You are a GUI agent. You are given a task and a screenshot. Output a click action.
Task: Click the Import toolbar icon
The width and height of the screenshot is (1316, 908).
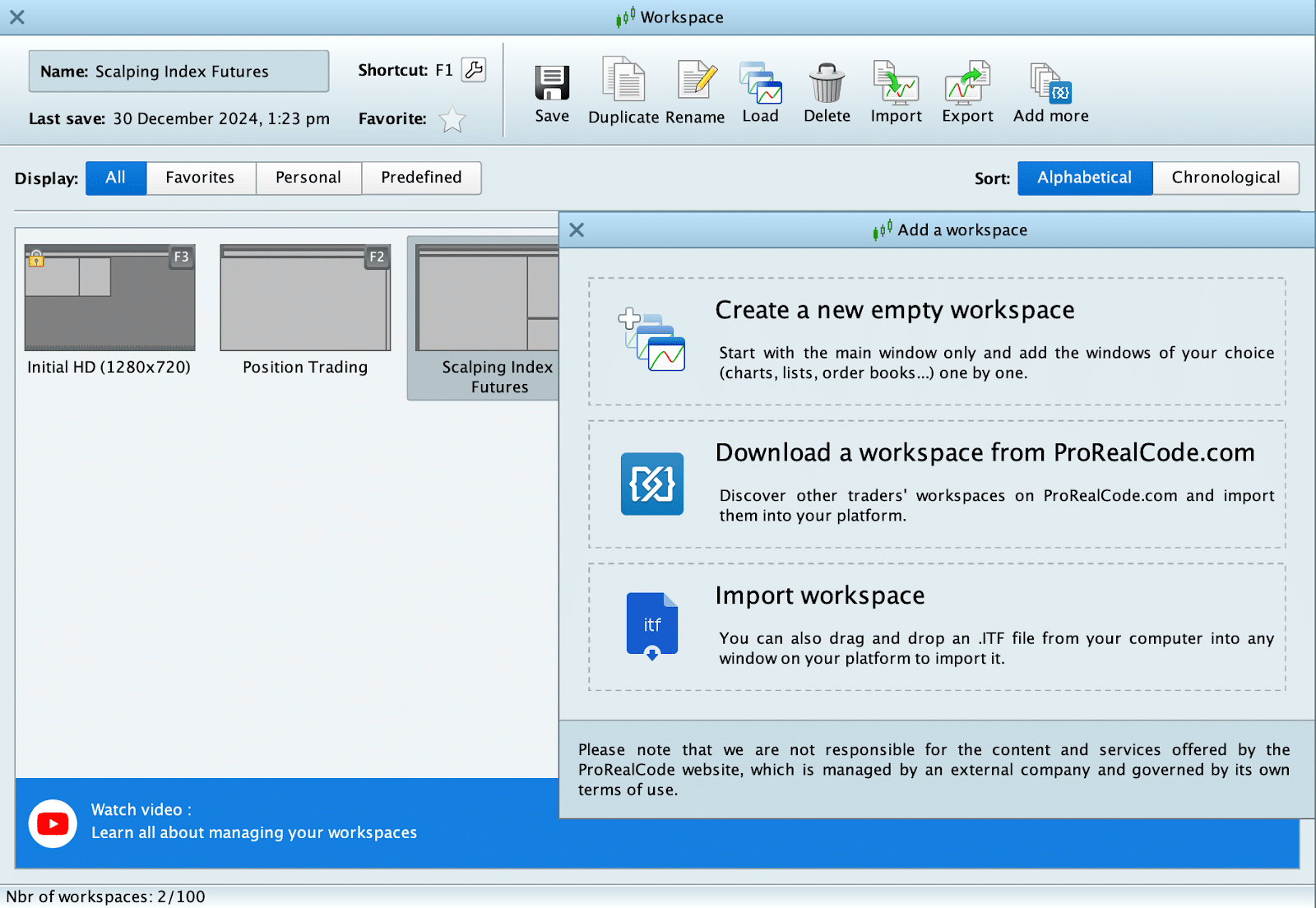click(896, 82)
